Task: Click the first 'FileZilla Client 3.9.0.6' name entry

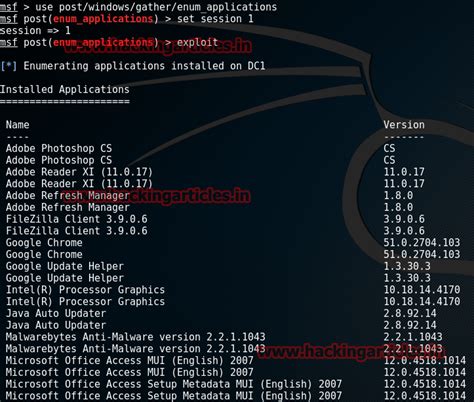Action: coord(77,219)
